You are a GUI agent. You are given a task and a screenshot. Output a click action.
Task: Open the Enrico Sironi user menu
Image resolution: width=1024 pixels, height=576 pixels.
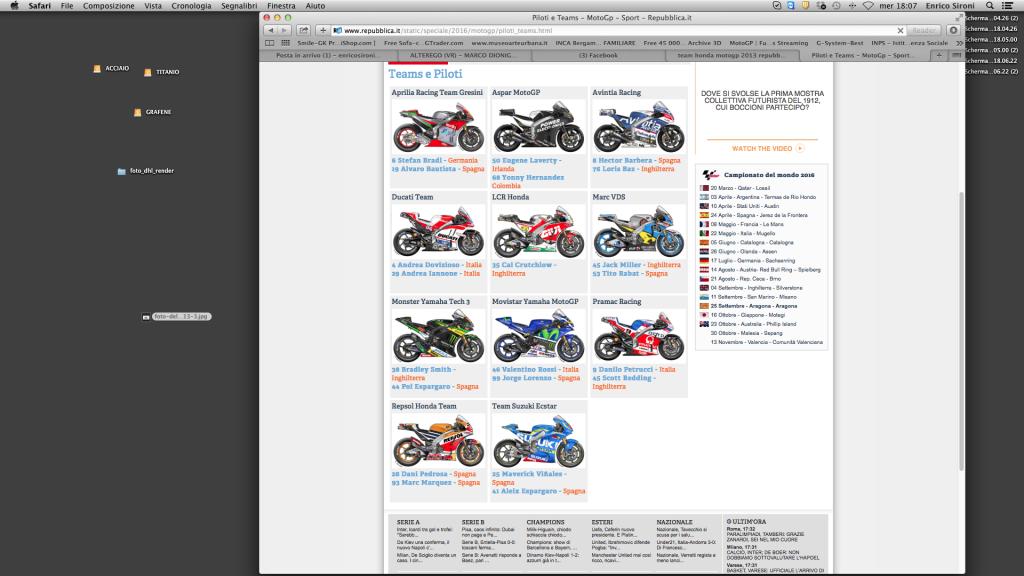click(x=950, y=5)
